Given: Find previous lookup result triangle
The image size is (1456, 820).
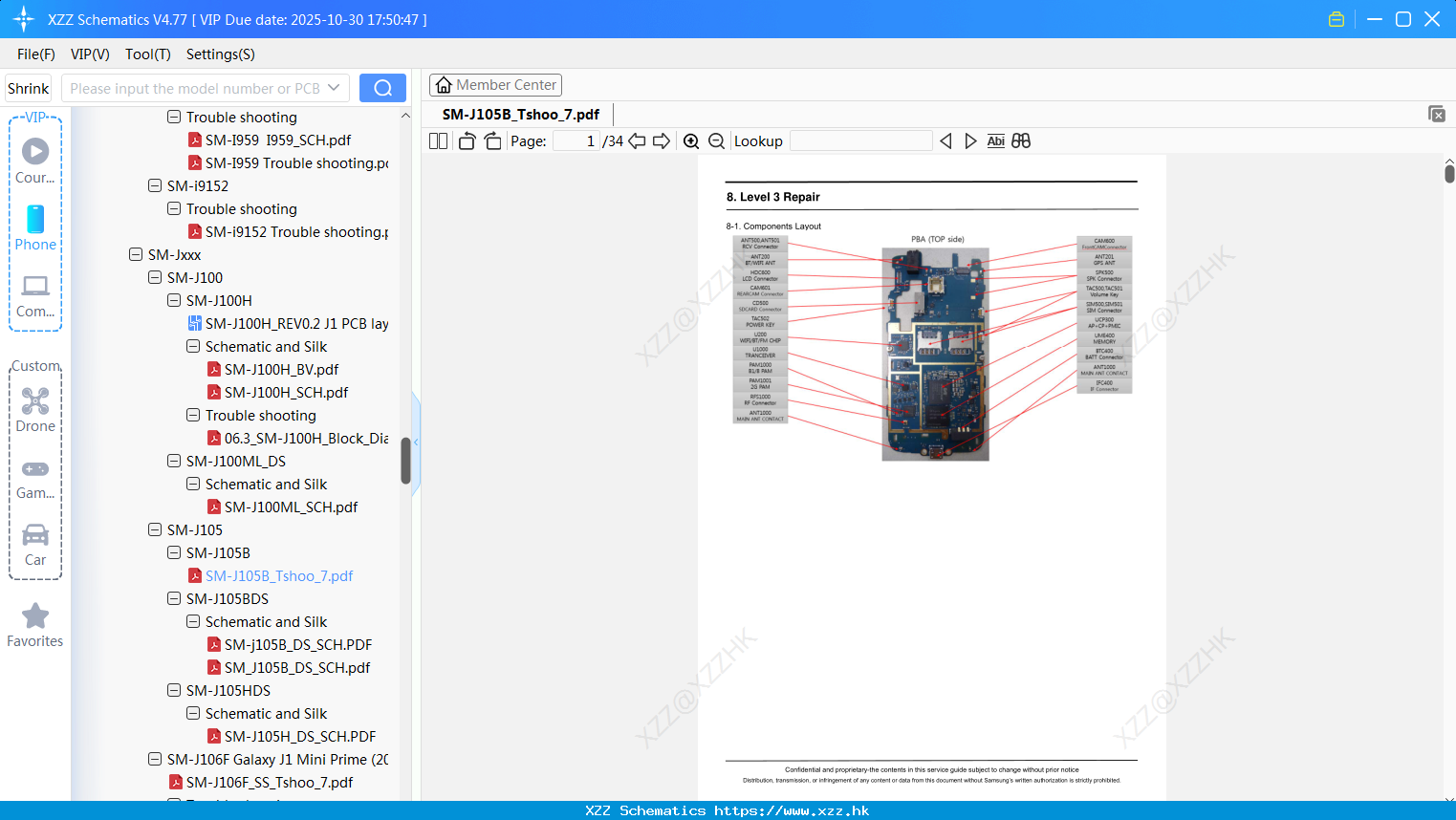Looking at the screenshot, I should point(945,141).
